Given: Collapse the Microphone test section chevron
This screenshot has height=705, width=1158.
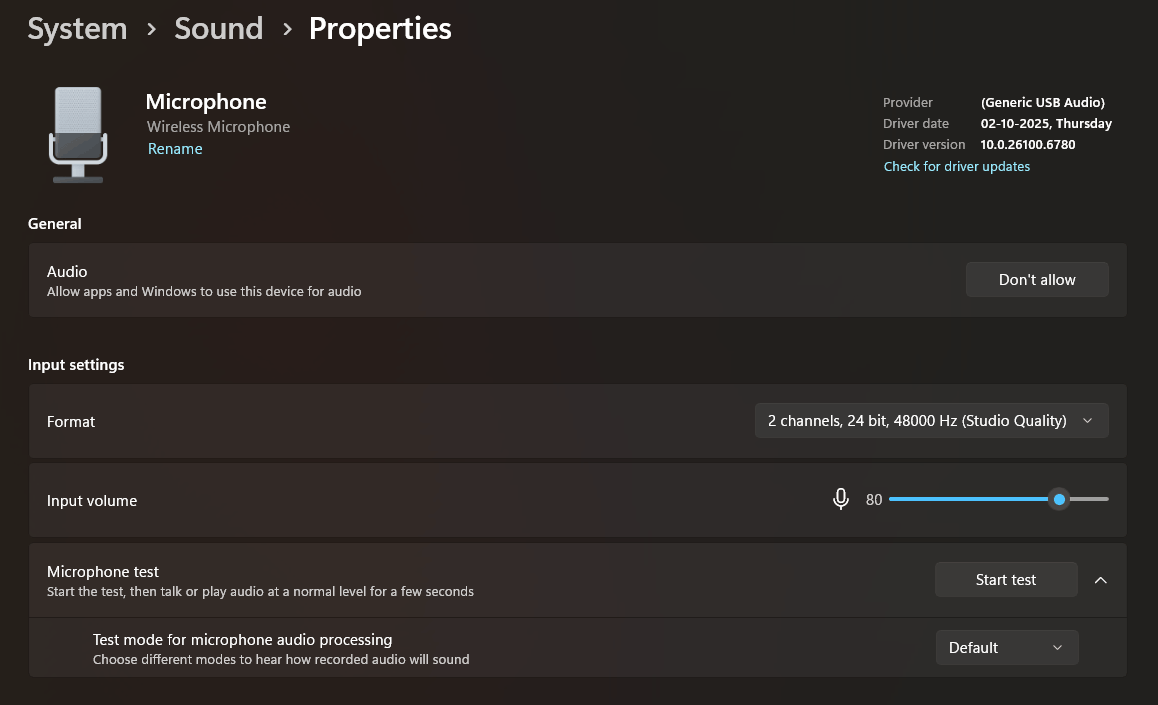Looking at the screenshot, I should [1100, 580].
